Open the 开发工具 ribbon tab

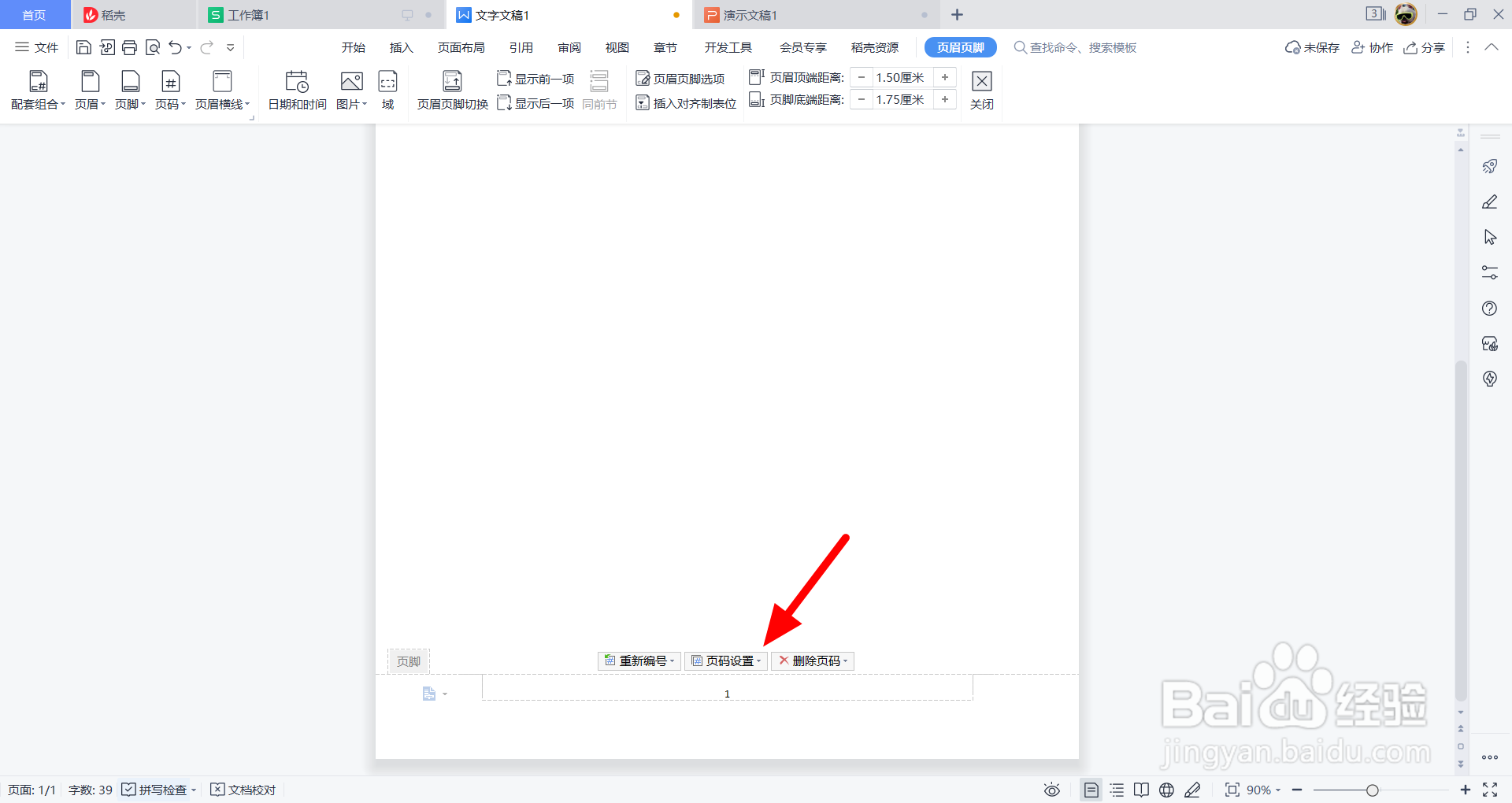(728, 47)
